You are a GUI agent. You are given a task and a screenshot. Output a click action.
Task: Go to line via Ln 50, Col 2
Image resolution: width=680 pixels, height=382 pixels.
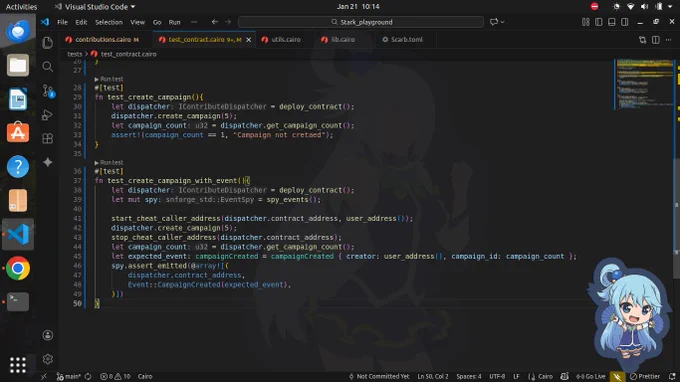click(433, 376)
